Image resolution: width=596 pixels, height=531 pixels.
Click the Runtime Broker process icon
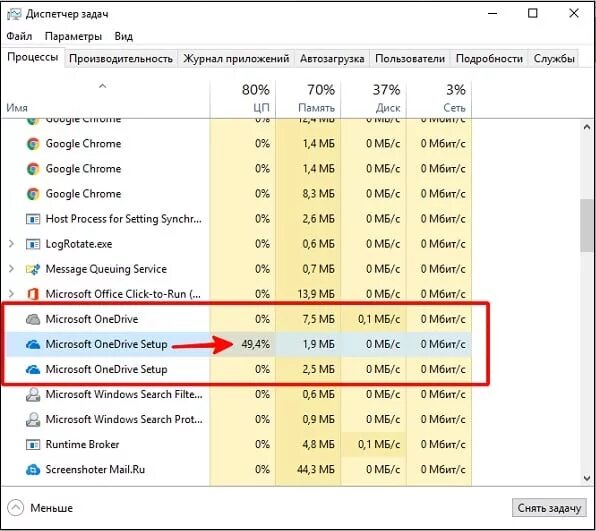point(33,445)
